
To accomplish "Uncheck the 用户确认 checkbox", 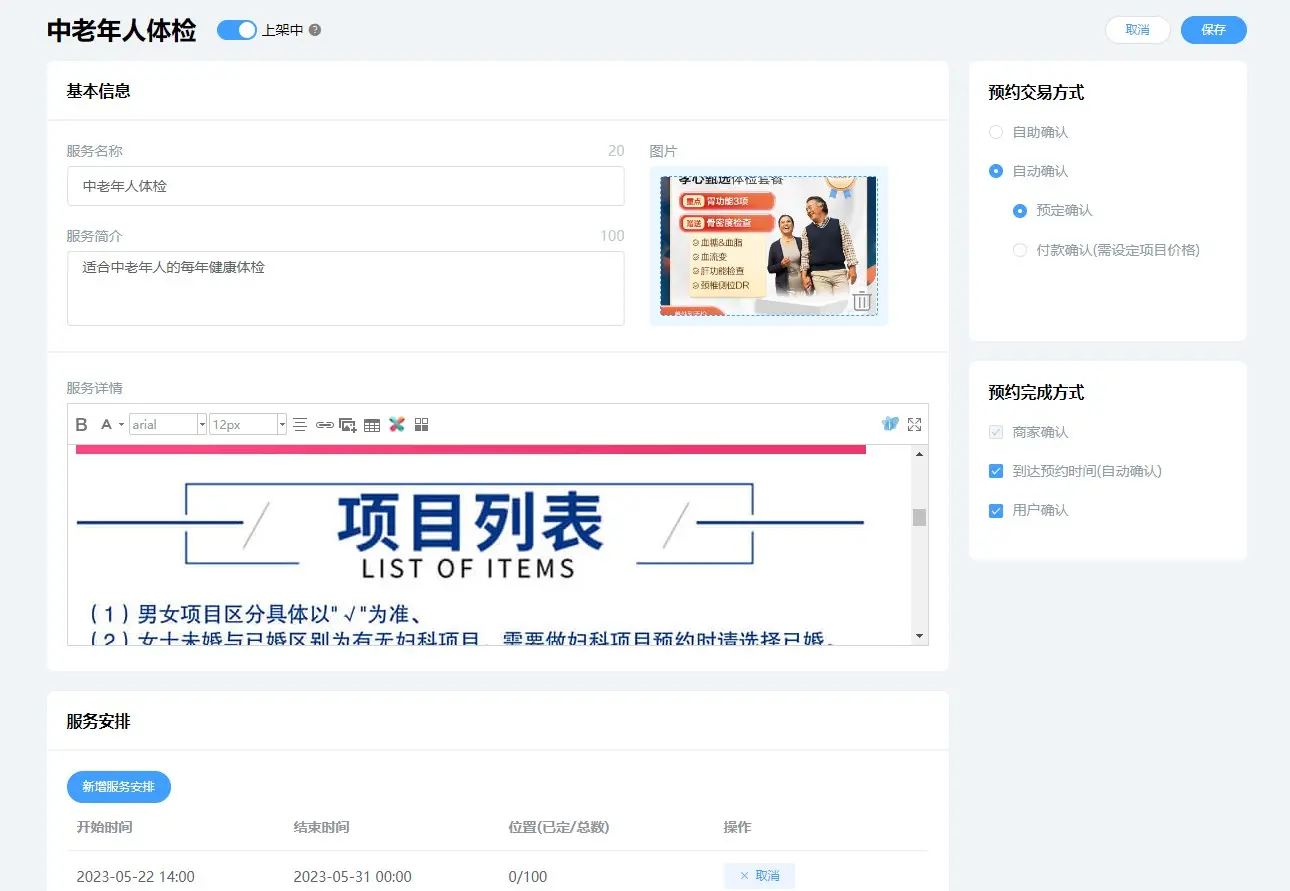I will [x=995, y=510].
